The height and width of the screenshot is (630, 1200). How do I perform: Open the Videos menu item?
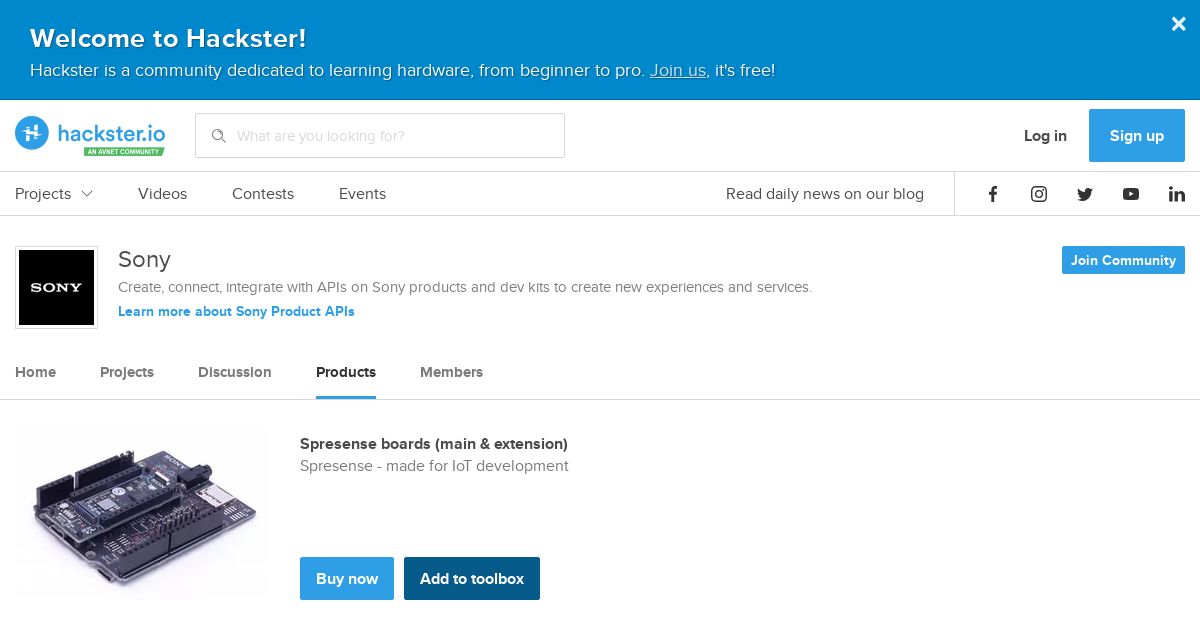point(163,194)
